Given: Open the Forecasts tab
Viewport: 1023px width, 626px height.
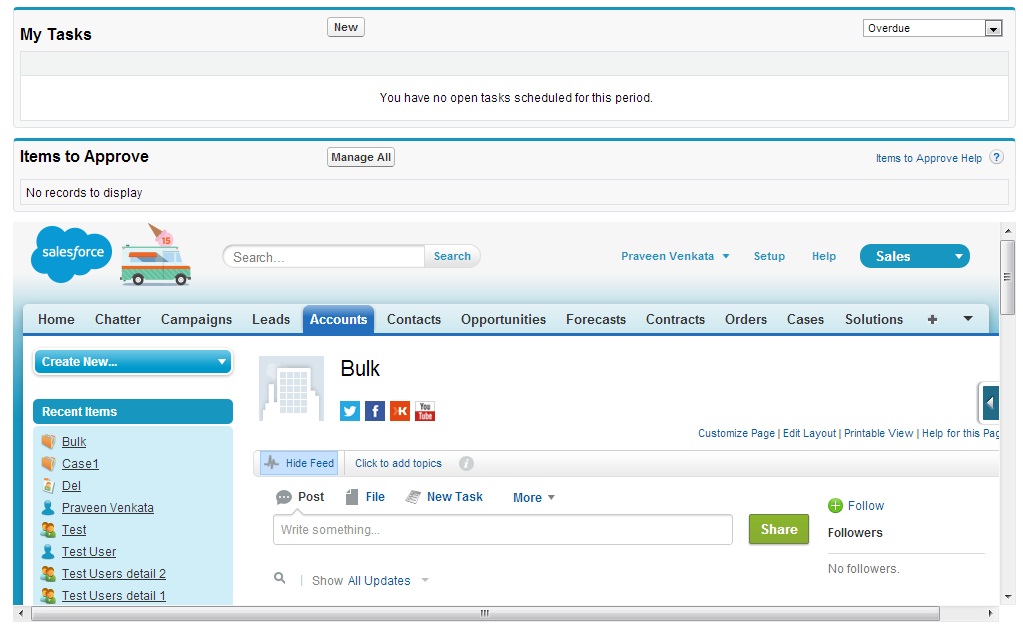Looking at the screenshot, I should pyautogui.click(x=596, y=319).
